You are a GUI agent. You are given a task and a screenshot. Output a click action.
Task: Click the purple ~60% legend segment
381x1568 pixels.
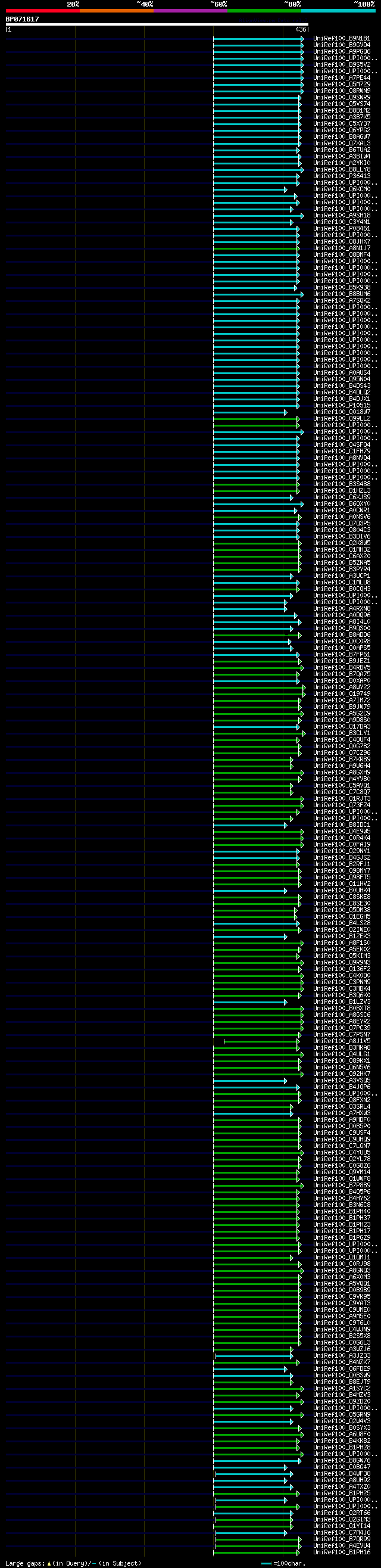[190, 10]
